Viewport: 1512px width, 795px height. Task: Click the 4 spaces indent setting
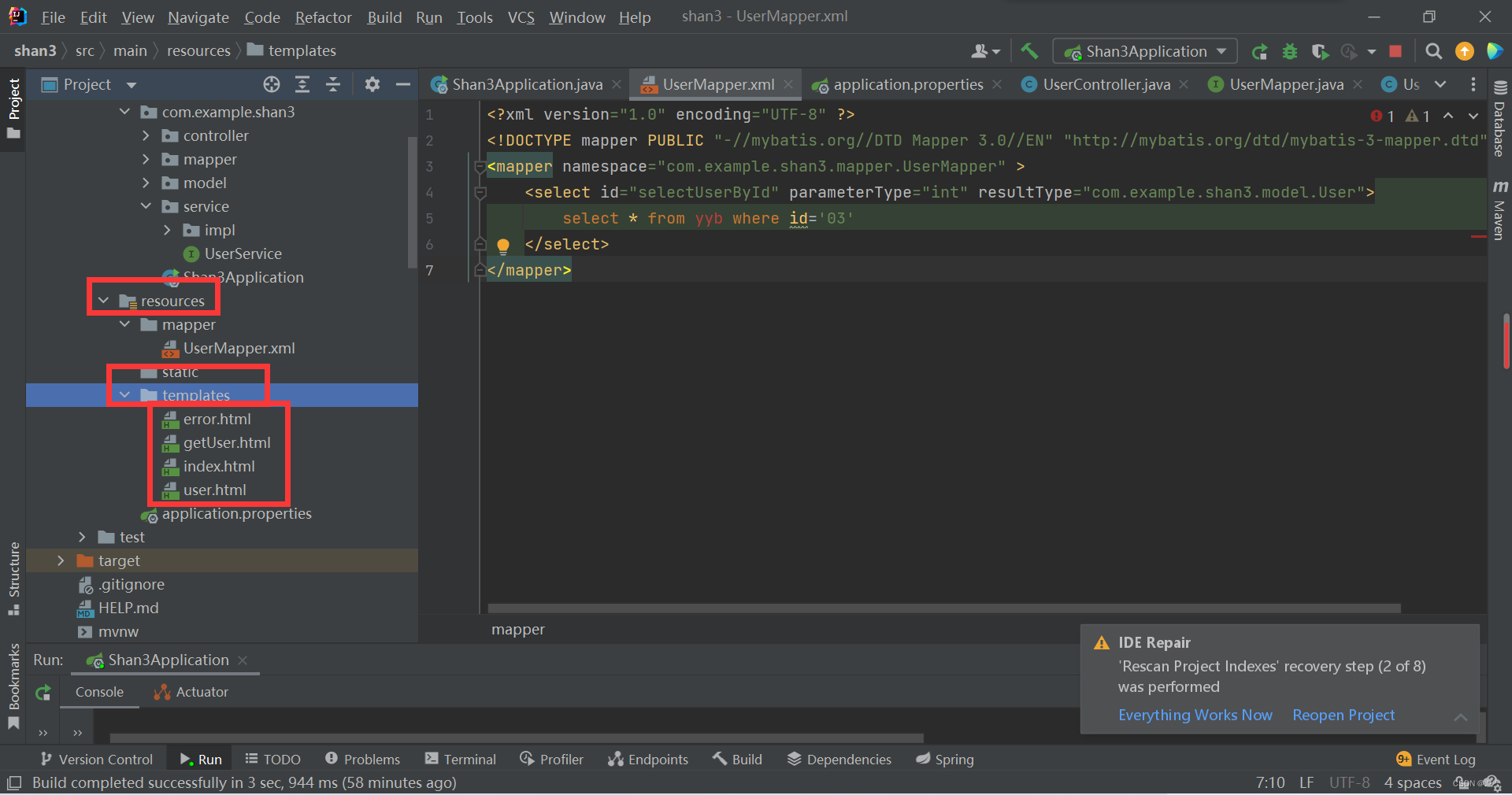[x=1413, y=782]
